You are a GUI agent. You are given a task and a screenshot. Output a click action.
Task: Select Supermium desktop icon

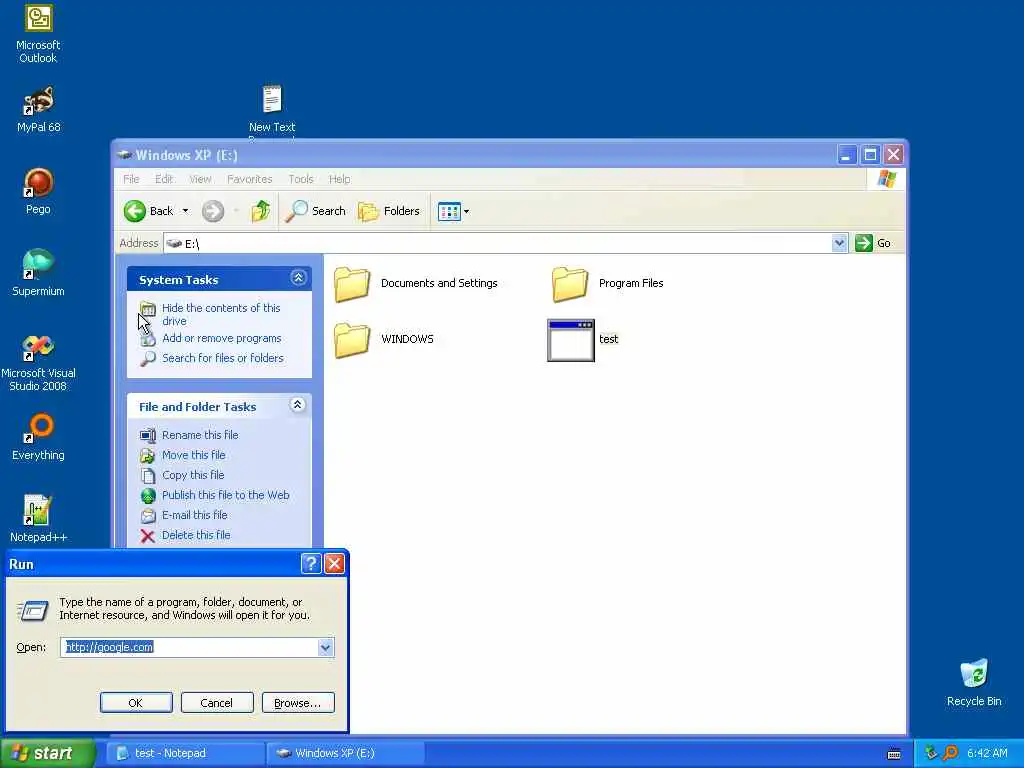(38, 273)
